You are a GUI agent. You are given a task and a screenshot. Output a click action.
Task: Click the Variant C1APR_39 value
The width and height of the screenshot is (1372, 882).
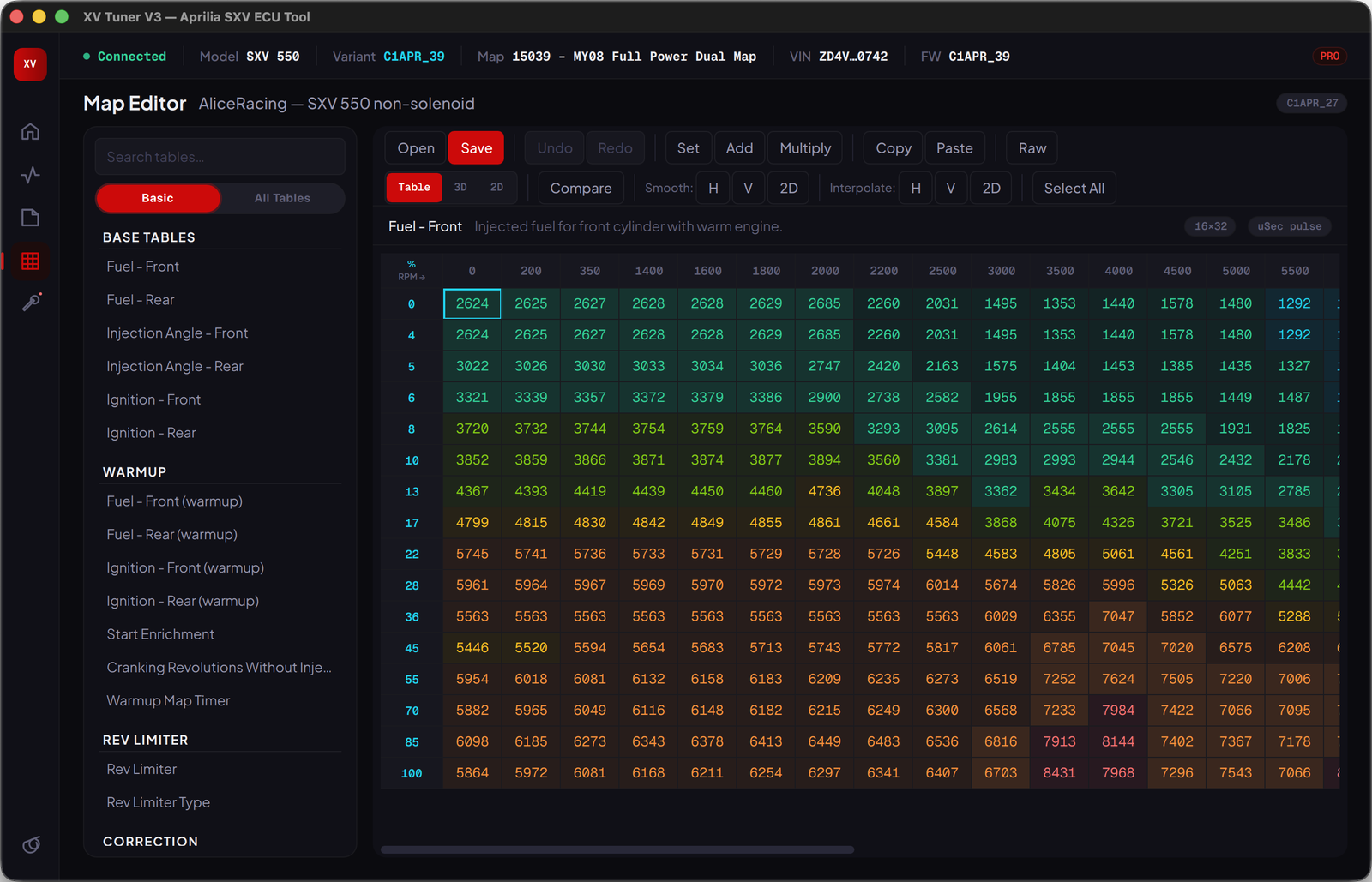(x=414, y=57)
